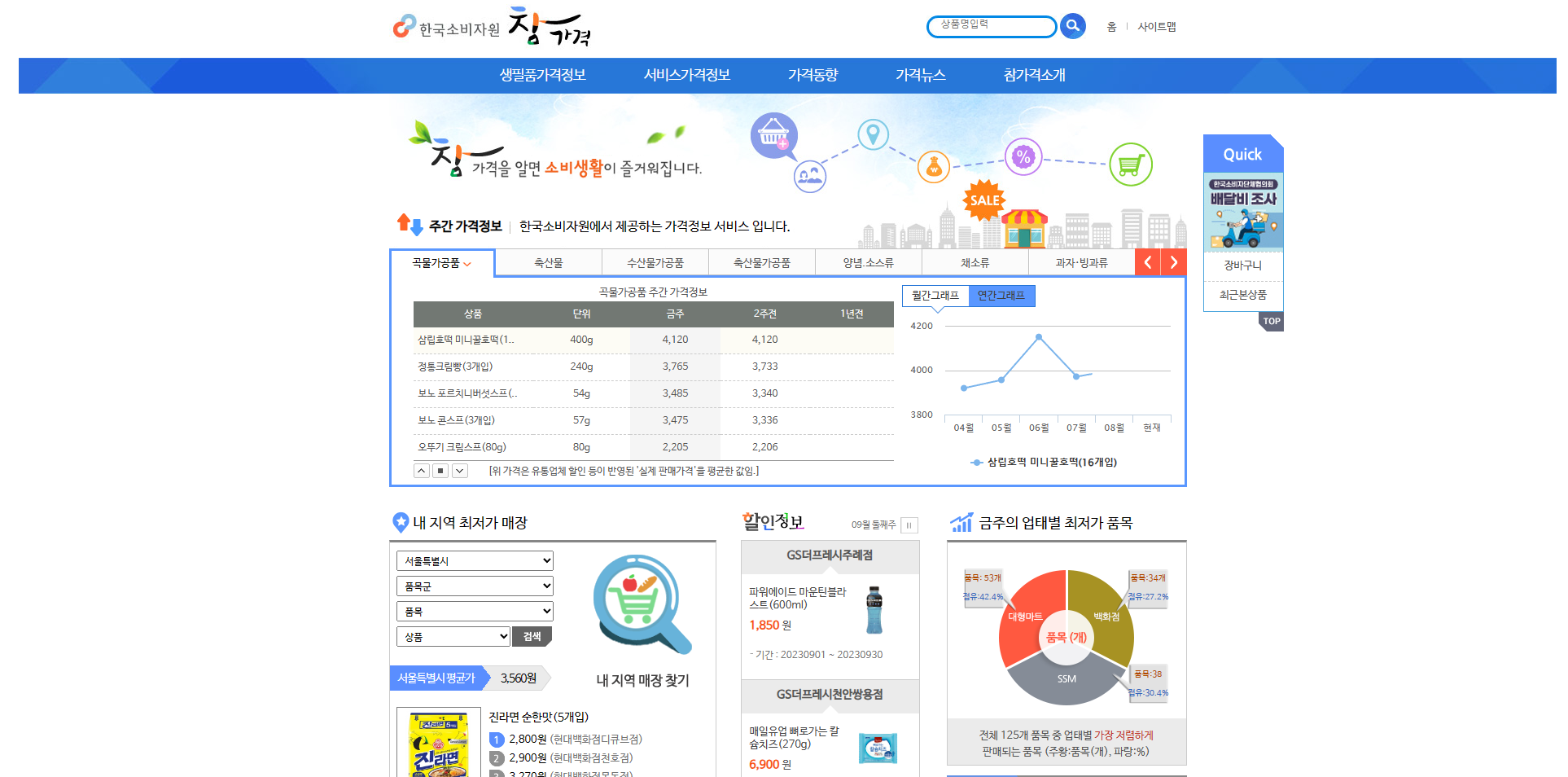Viewport: 1568px width, 777px height.
Task: Click the down arrow list scroll control
Action: pyautogui.click(x=460, y=471)
